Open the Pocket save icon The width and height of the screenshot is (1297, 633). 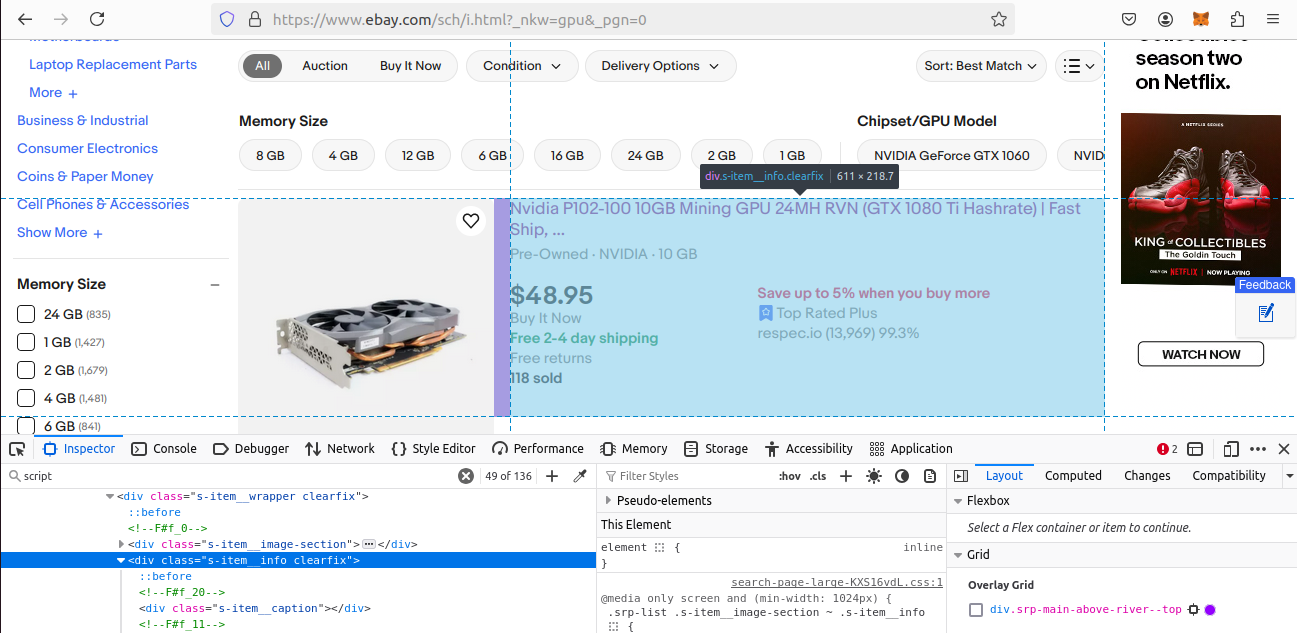pos(1128,19)
